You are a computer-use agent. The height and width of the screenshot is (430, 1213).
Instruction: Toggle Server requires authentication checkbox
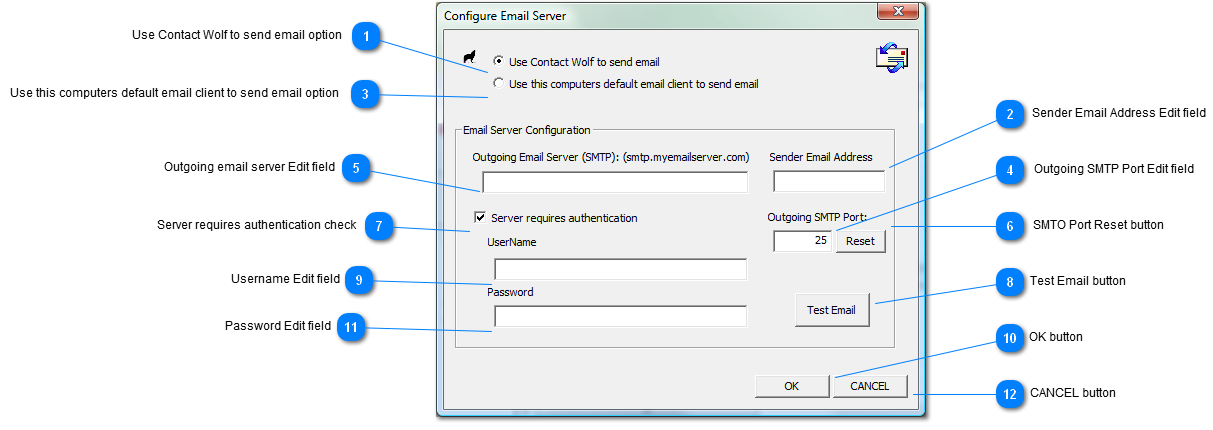[x=480, y=217]
